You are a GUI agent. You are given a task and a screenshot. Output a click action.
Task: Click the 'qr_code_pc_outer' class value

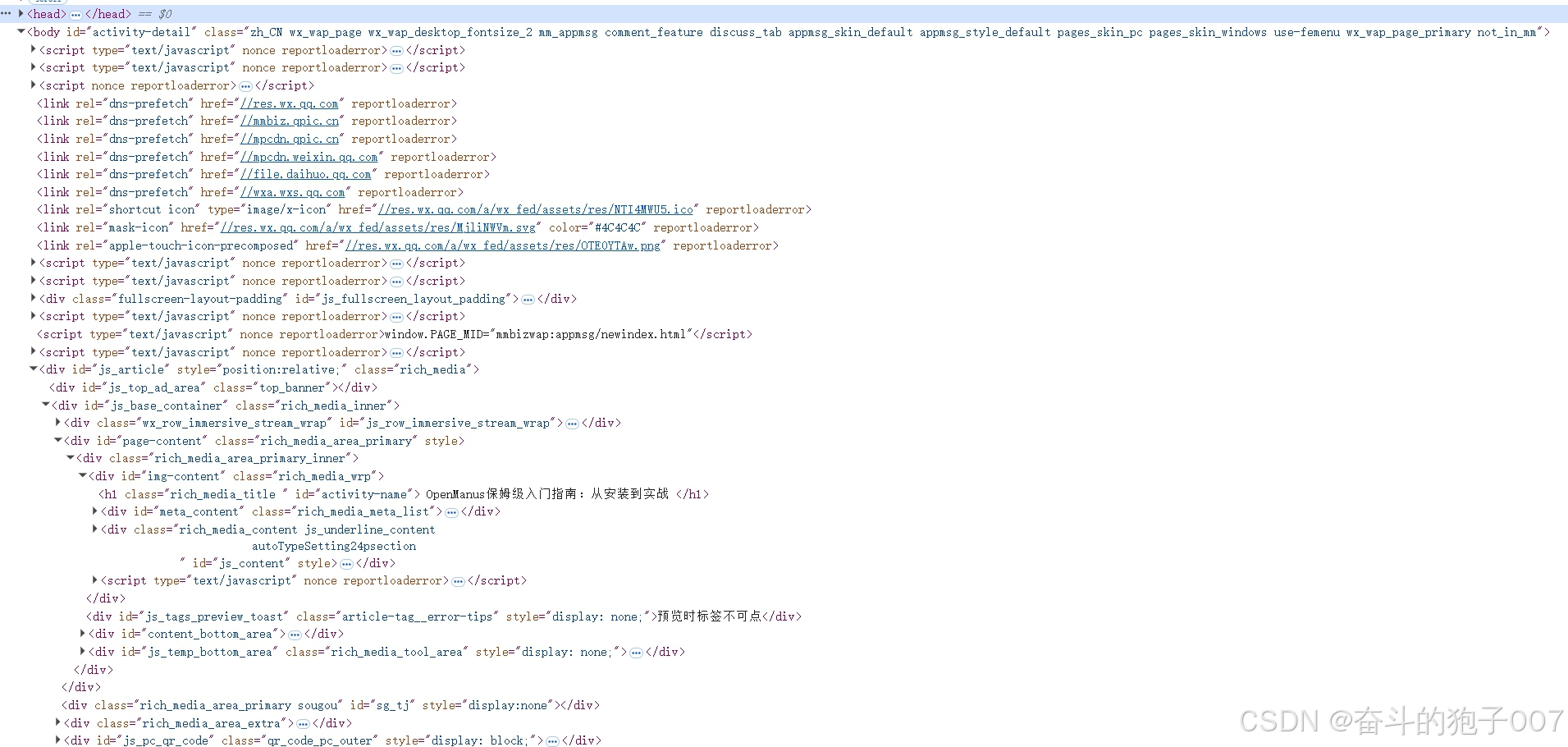pos(319,740)
